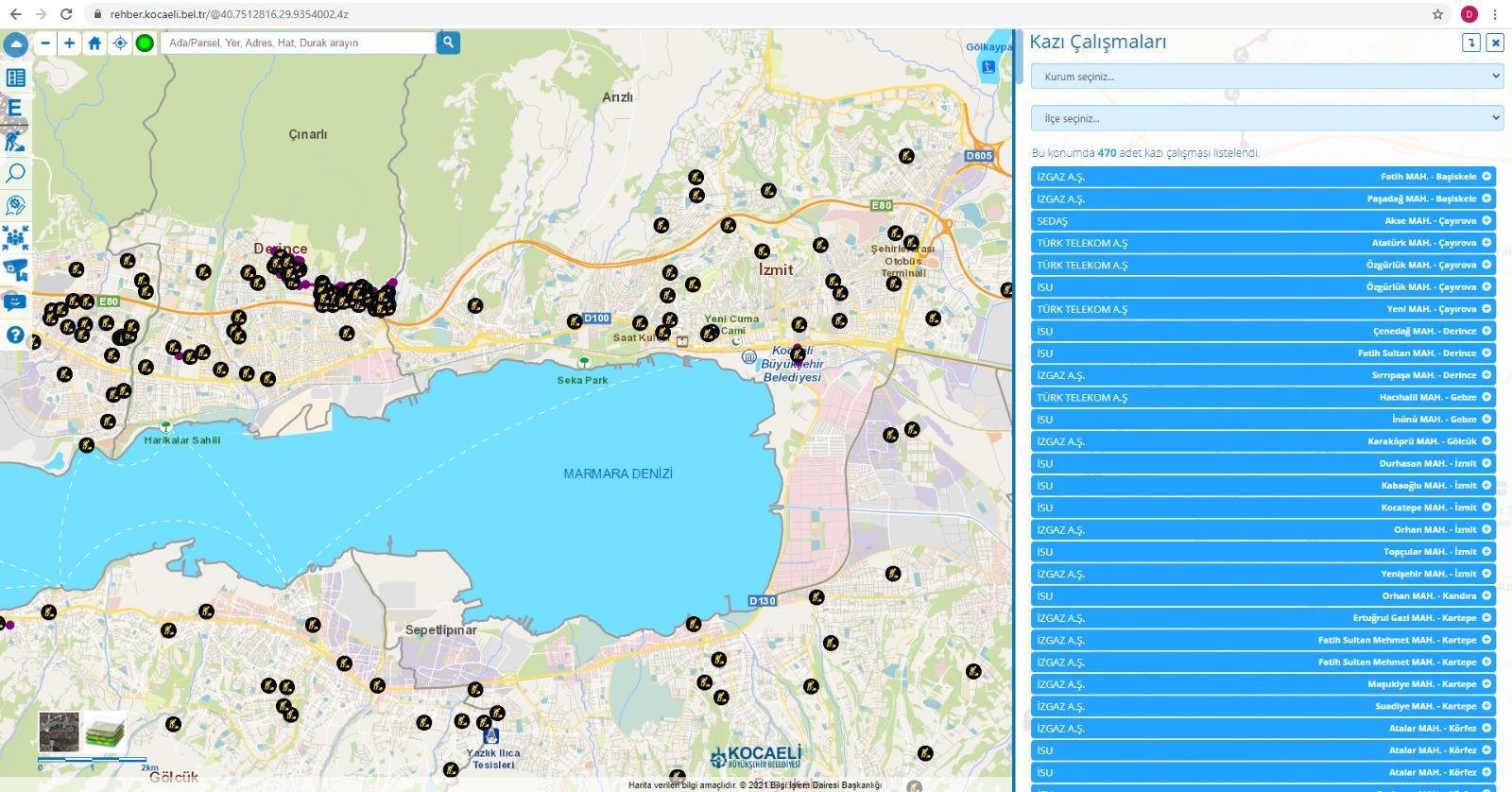Expand İZGAZ Yenişehir MAH. - İzmit row

1263,574
